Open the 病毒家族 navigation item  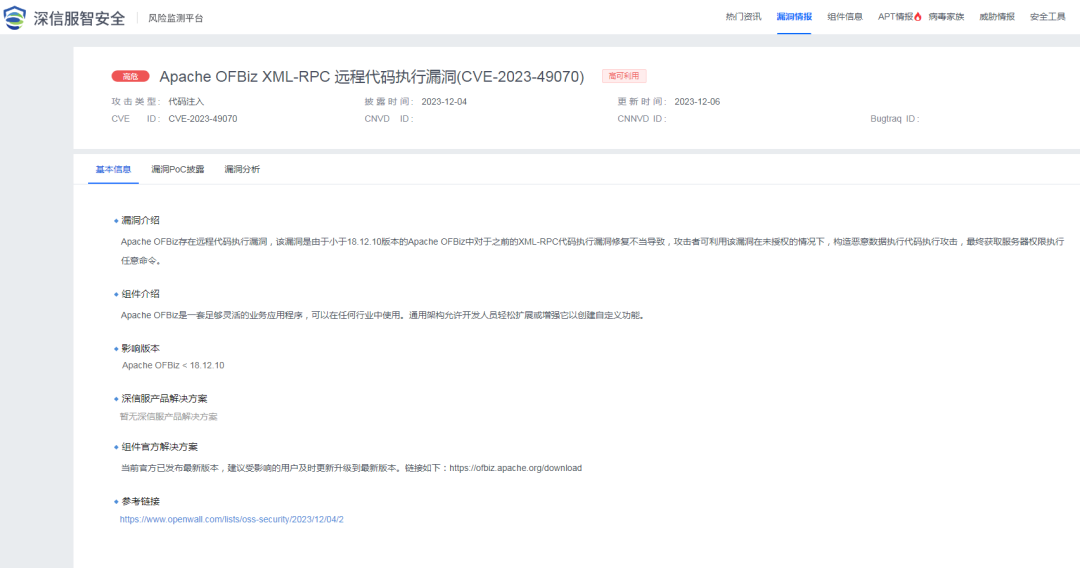(946, 17)
